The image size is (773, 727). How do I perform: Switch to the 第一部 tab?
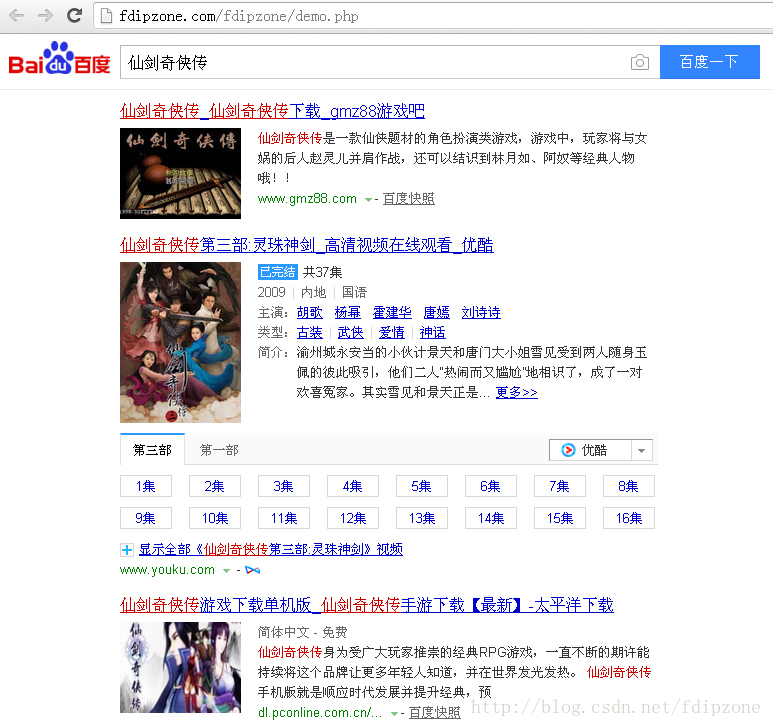(x=219, y=450)
